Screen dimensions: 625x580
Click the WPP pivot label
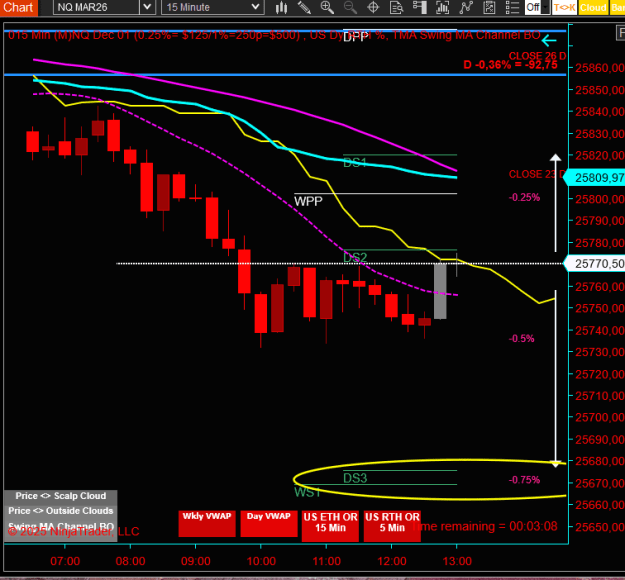(308, 201)
